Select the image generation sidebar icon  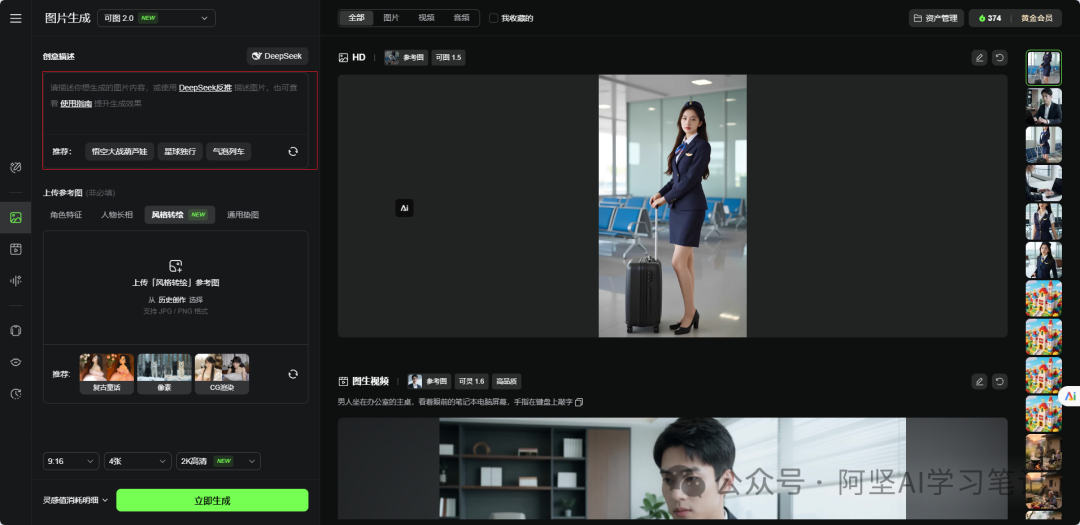pyautogui.click(x=15, y=218)
